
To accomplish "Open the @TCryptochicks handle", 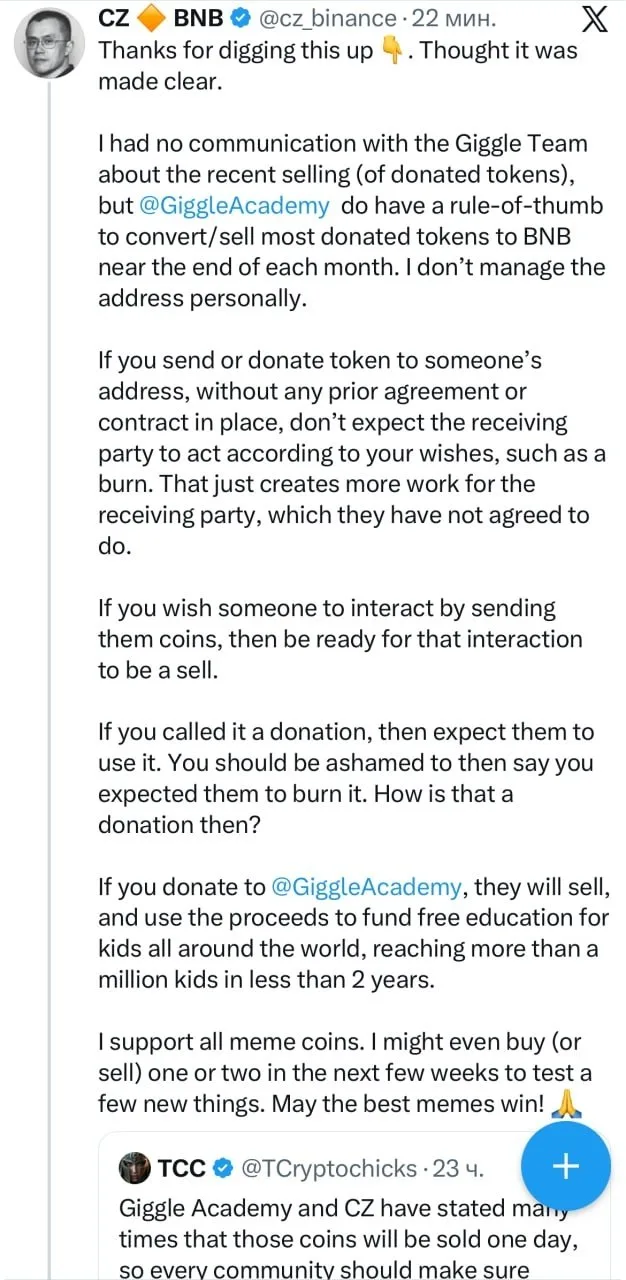I will [x=329, y=1167].
